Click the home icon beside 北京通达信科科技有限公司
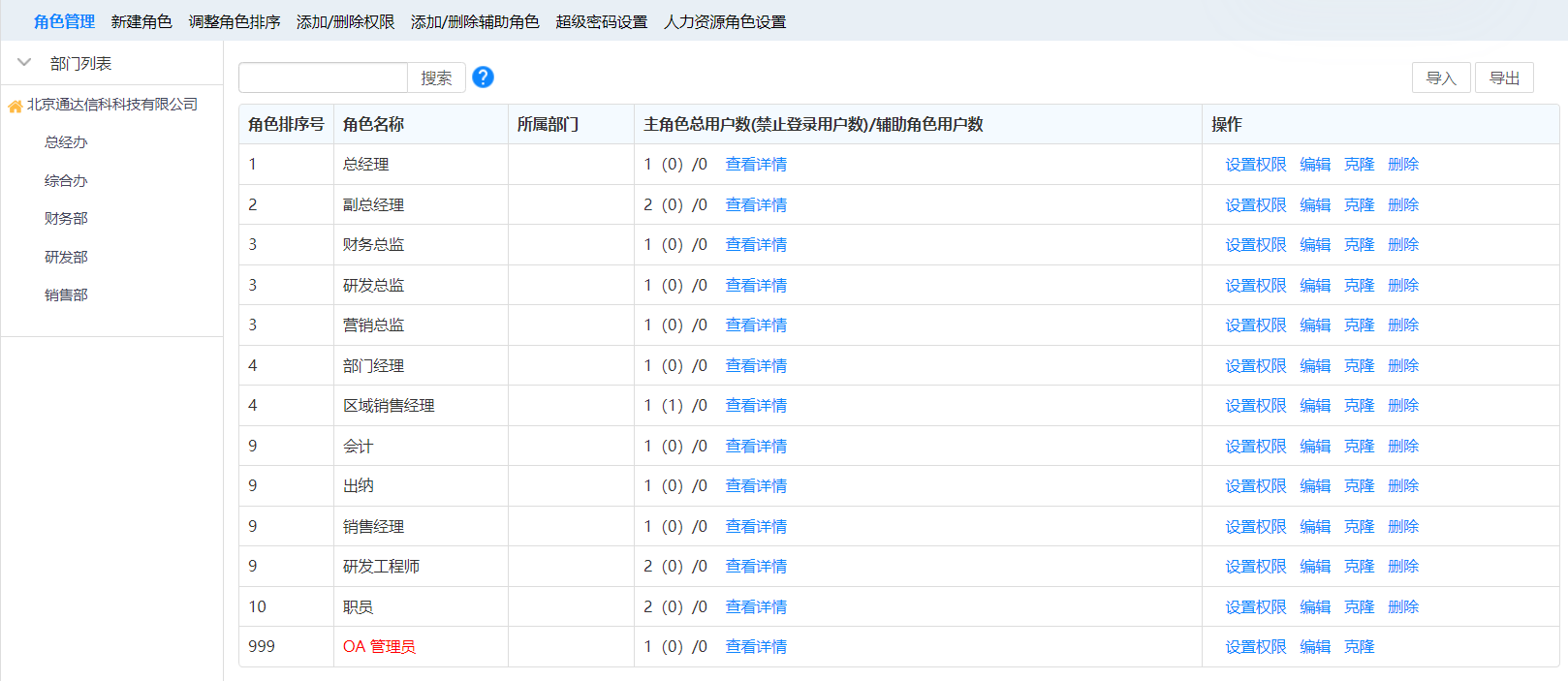Screen dimensions: 1568x681 click(x=16, y=106)
